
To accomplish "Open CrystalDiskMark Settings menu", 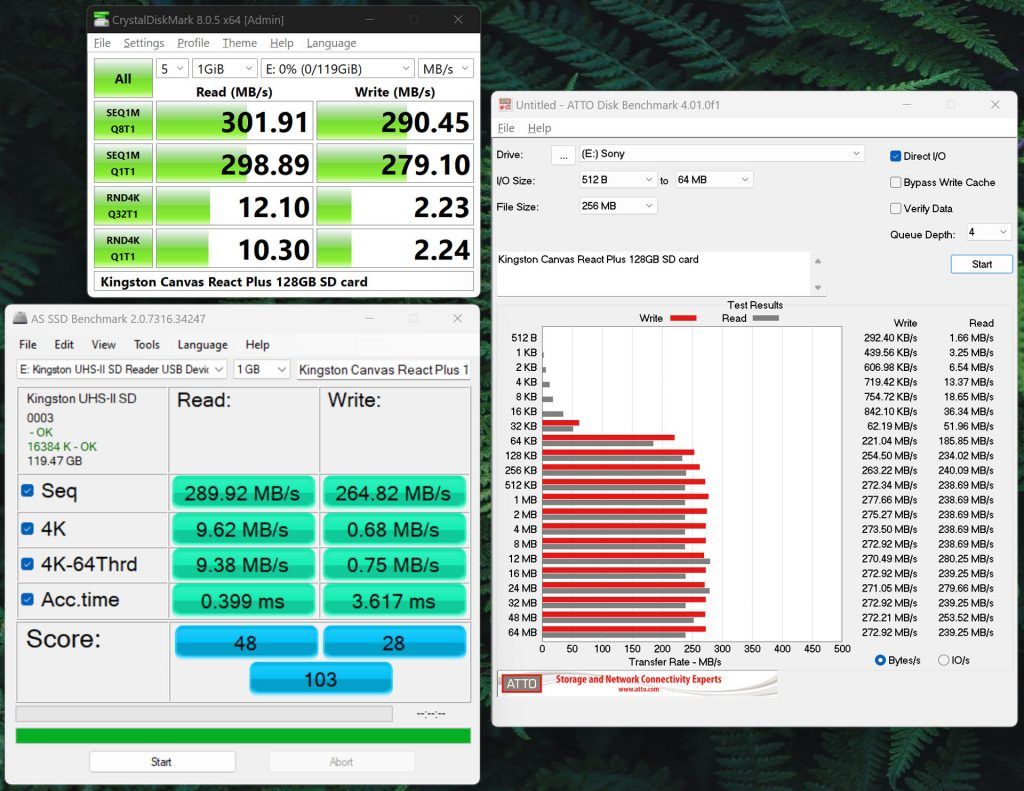I will [x=144, y=43].
